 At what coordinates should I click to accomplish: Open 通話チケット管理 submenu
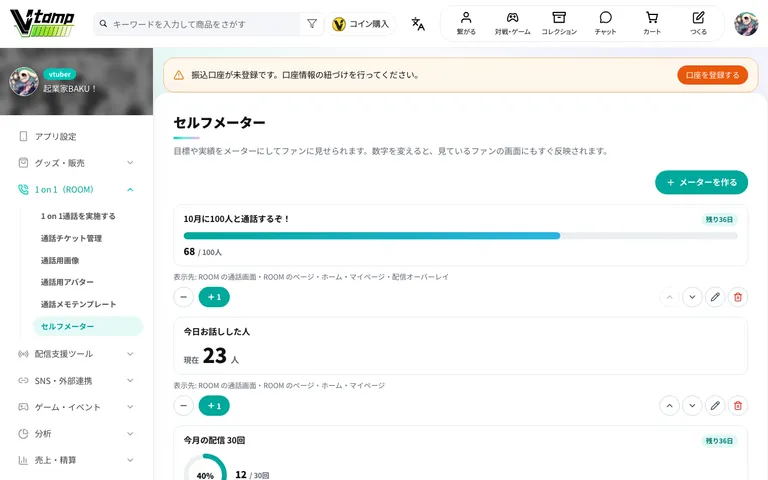(72, 238)
